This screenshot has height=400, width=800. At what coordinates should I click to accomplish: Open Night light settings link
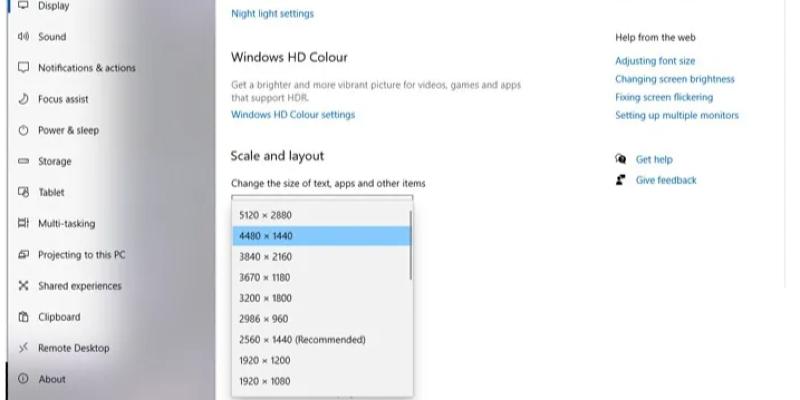(x=272, y=14)
